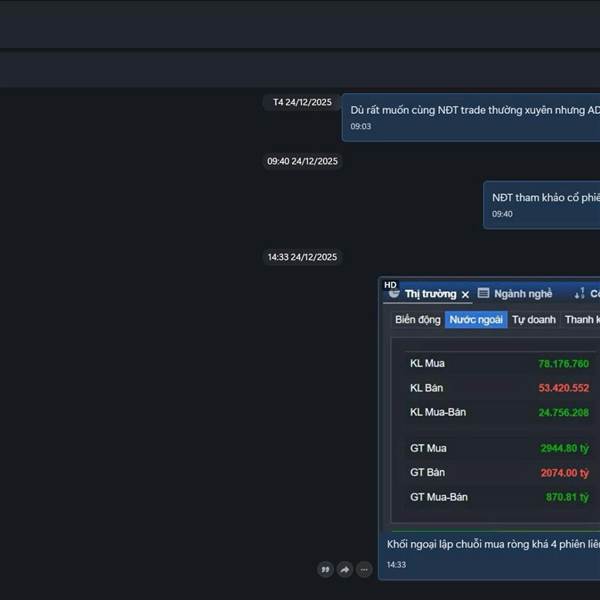600x600 pixels.
Task: Select the Nước ngoài sub-tab
Action: pyautogui.click(x=476, y=320)
